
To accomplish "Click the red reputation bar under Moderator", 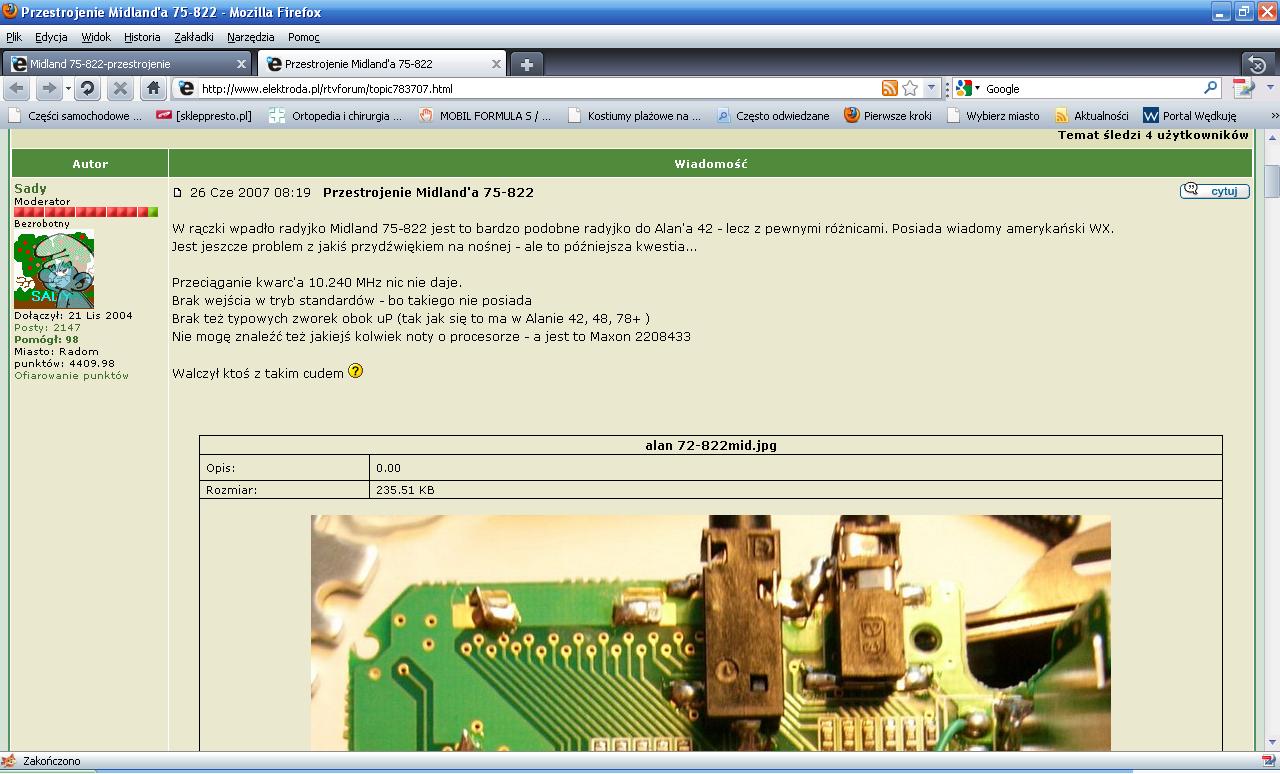I will tap(86, 212).
